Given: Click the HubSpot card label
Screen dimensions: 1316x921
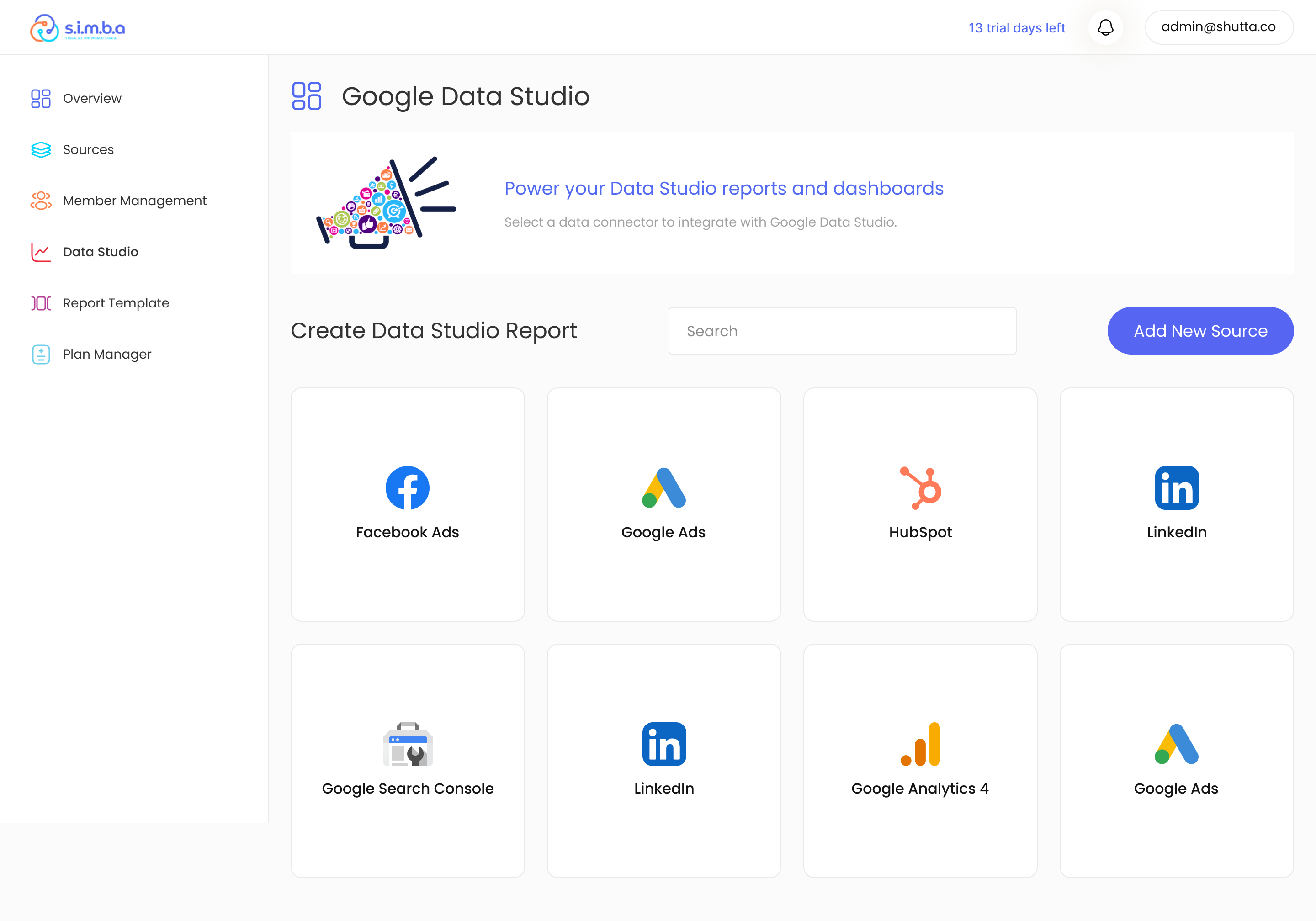Looking at the screenshot, I should pos(920,532).
